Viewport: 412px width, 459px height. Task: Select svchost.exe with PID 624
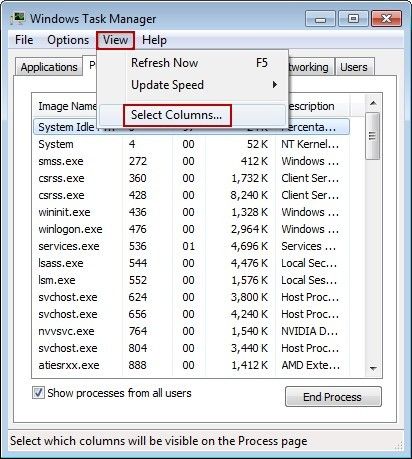(x=191, y=297)
